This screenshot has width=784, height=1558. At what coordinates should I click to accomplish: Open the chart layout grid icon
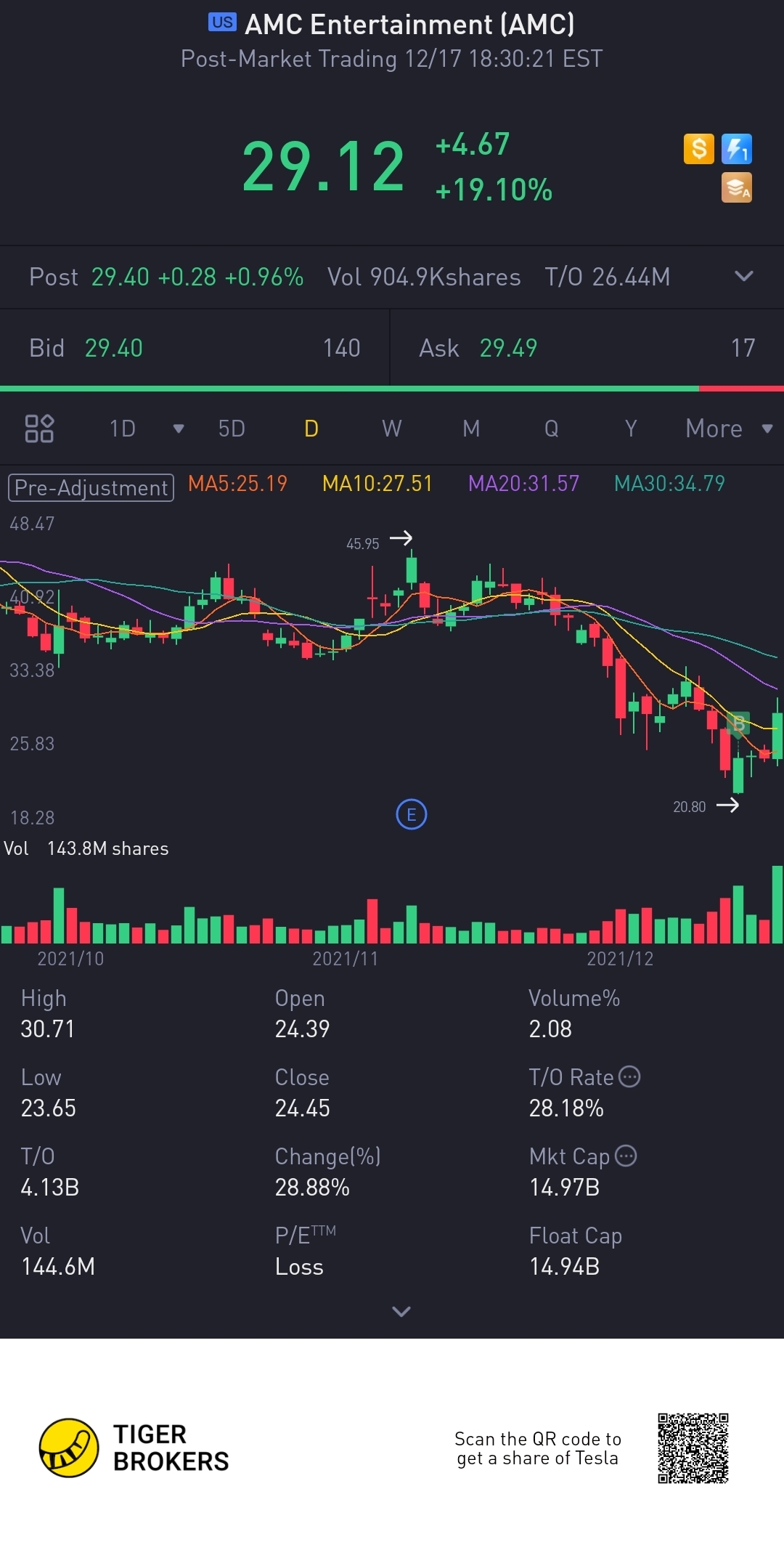[x=39, y=429]
